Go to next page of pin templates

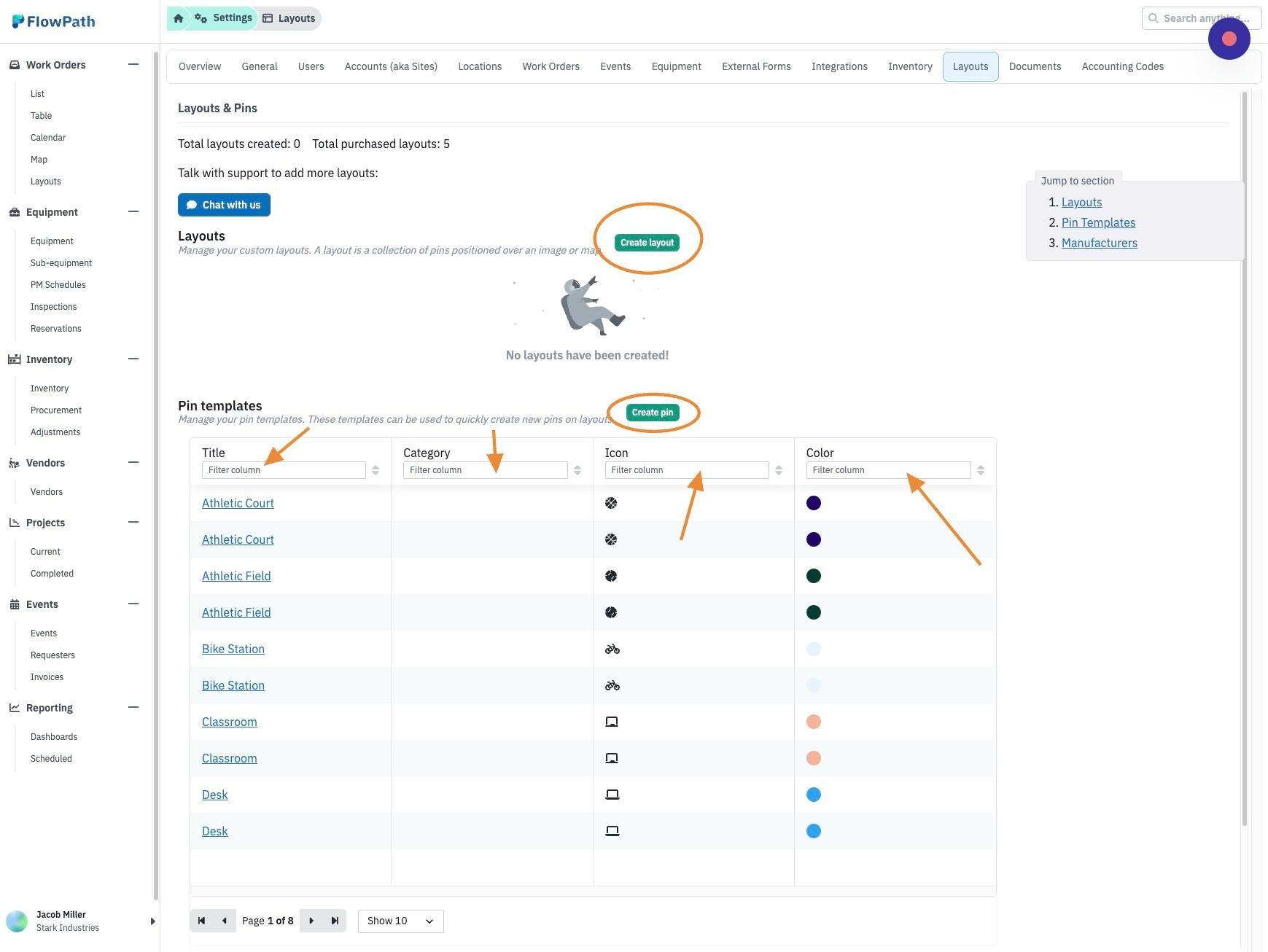[x=311, y=921]
